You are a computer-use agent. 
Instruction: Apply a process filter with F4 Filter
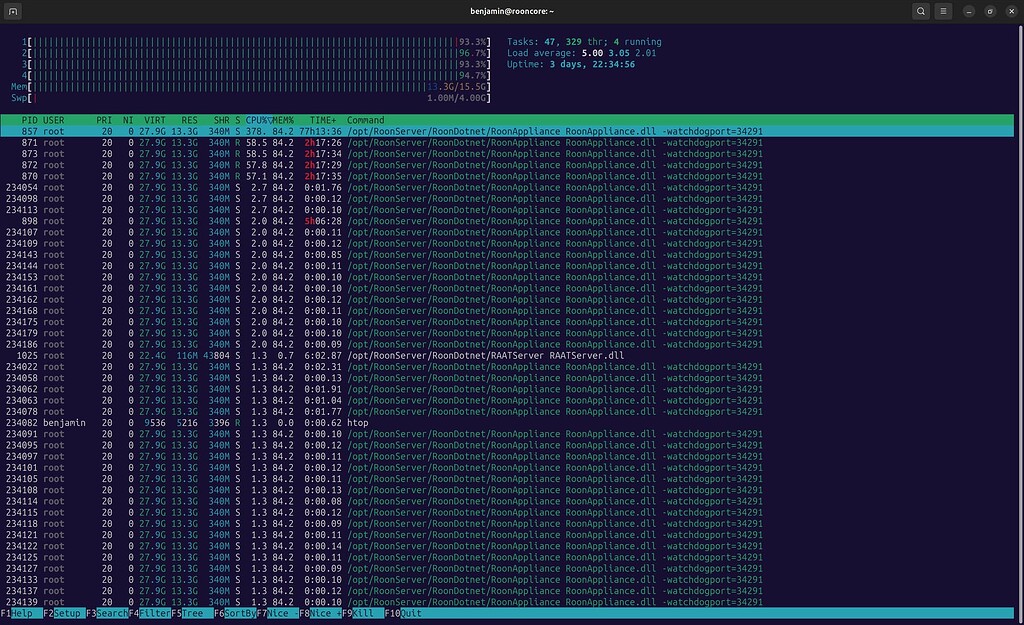(148, 613)
